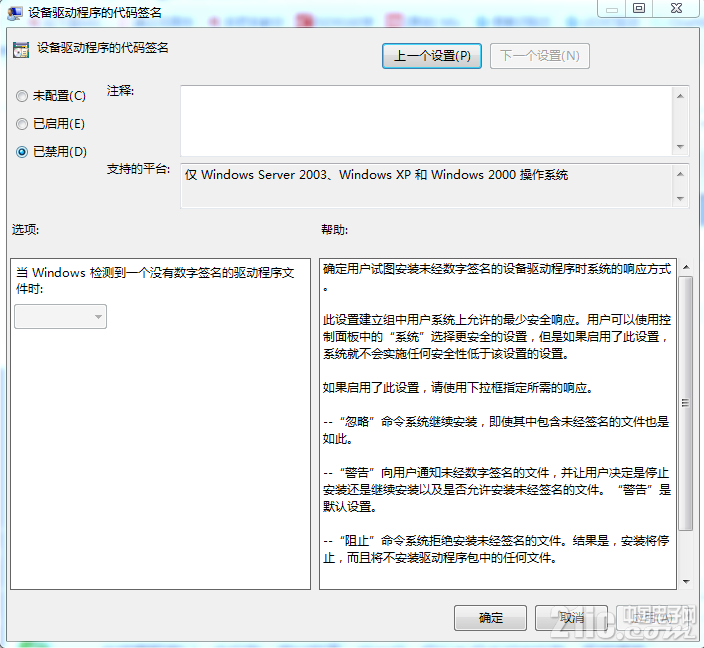
Task: Click the 支持的平台: label
Action: [x=138, y=169]
